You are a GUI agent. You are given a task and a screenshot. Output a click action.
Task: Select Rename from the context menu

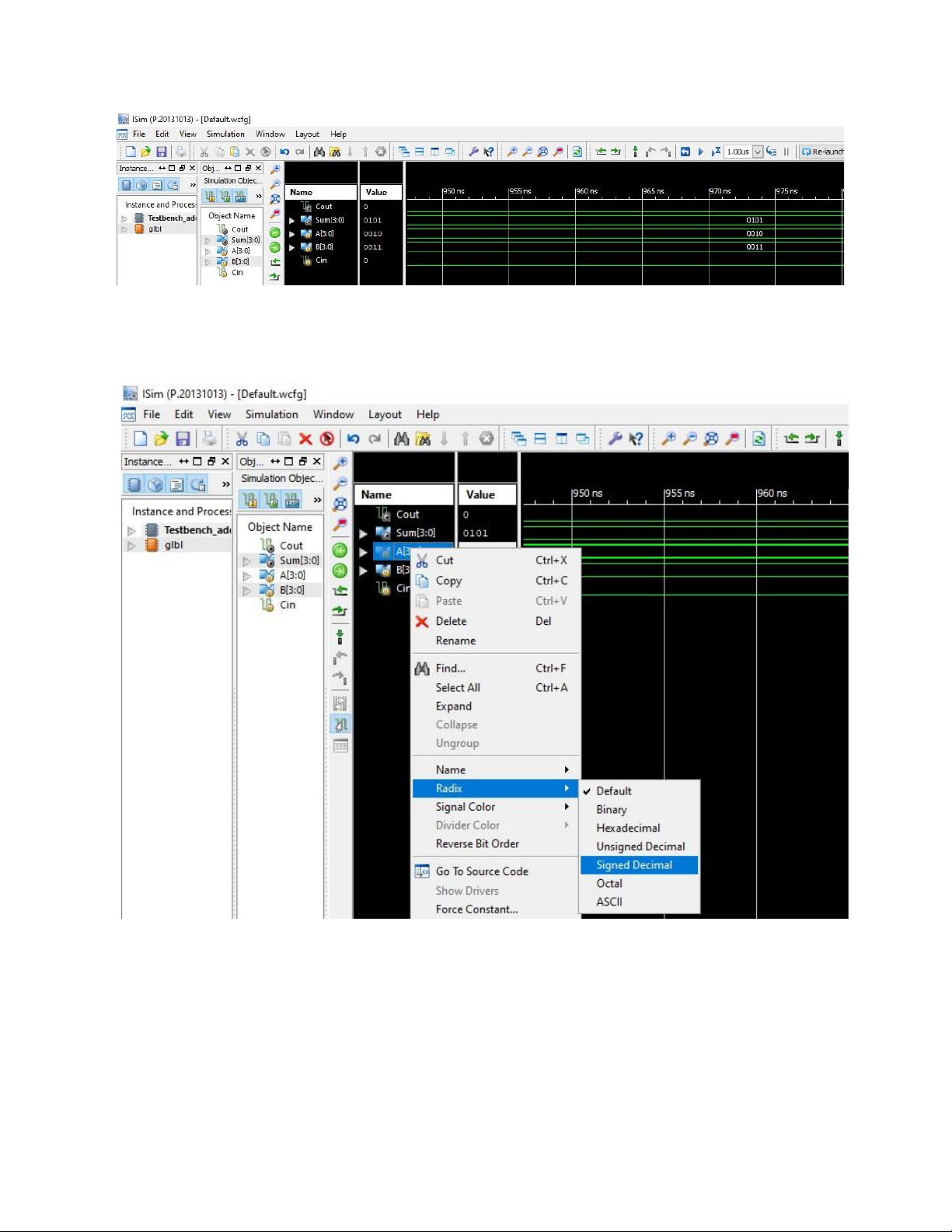495,640
